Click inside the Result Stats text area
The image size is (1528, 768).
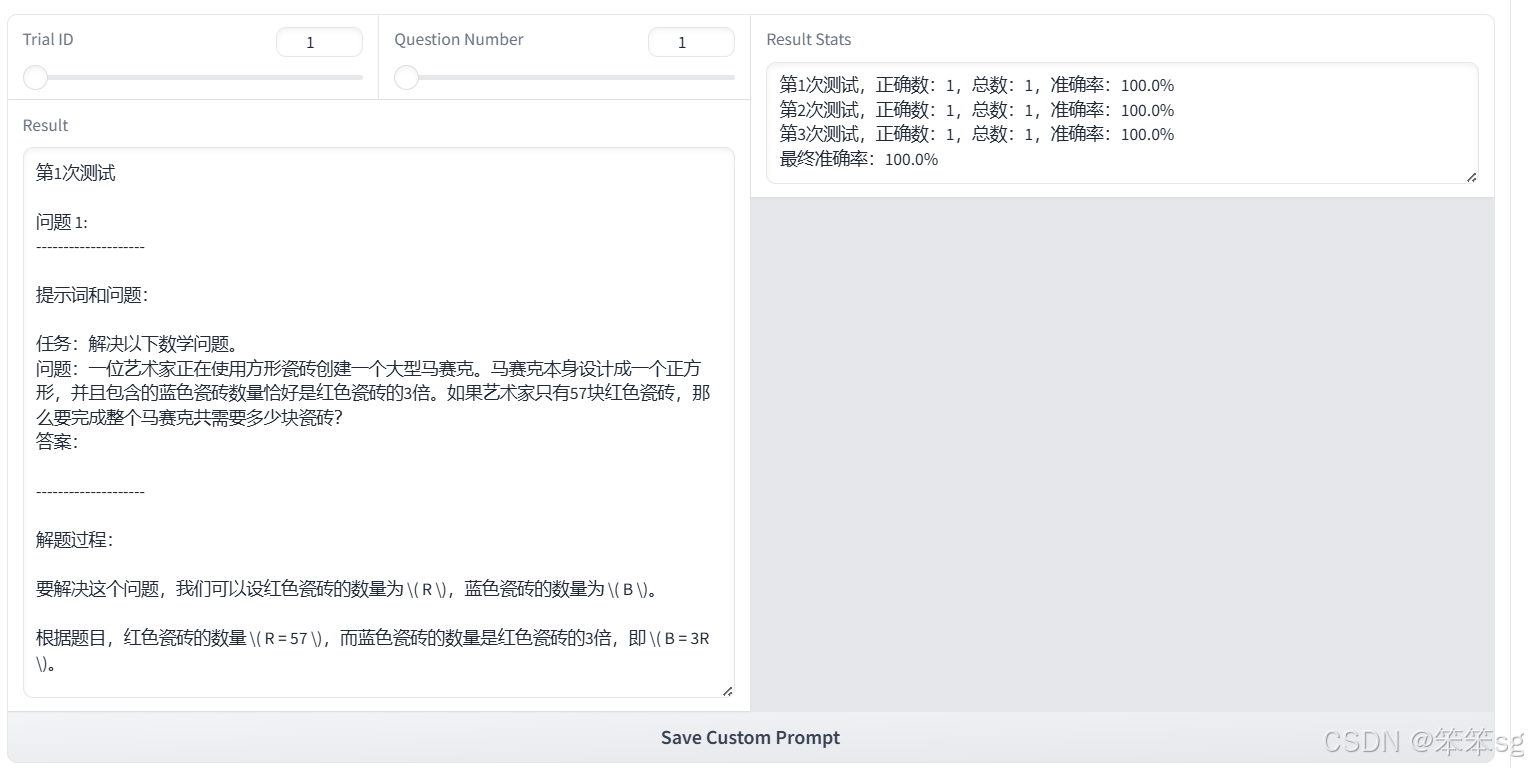pos(1120,120)
